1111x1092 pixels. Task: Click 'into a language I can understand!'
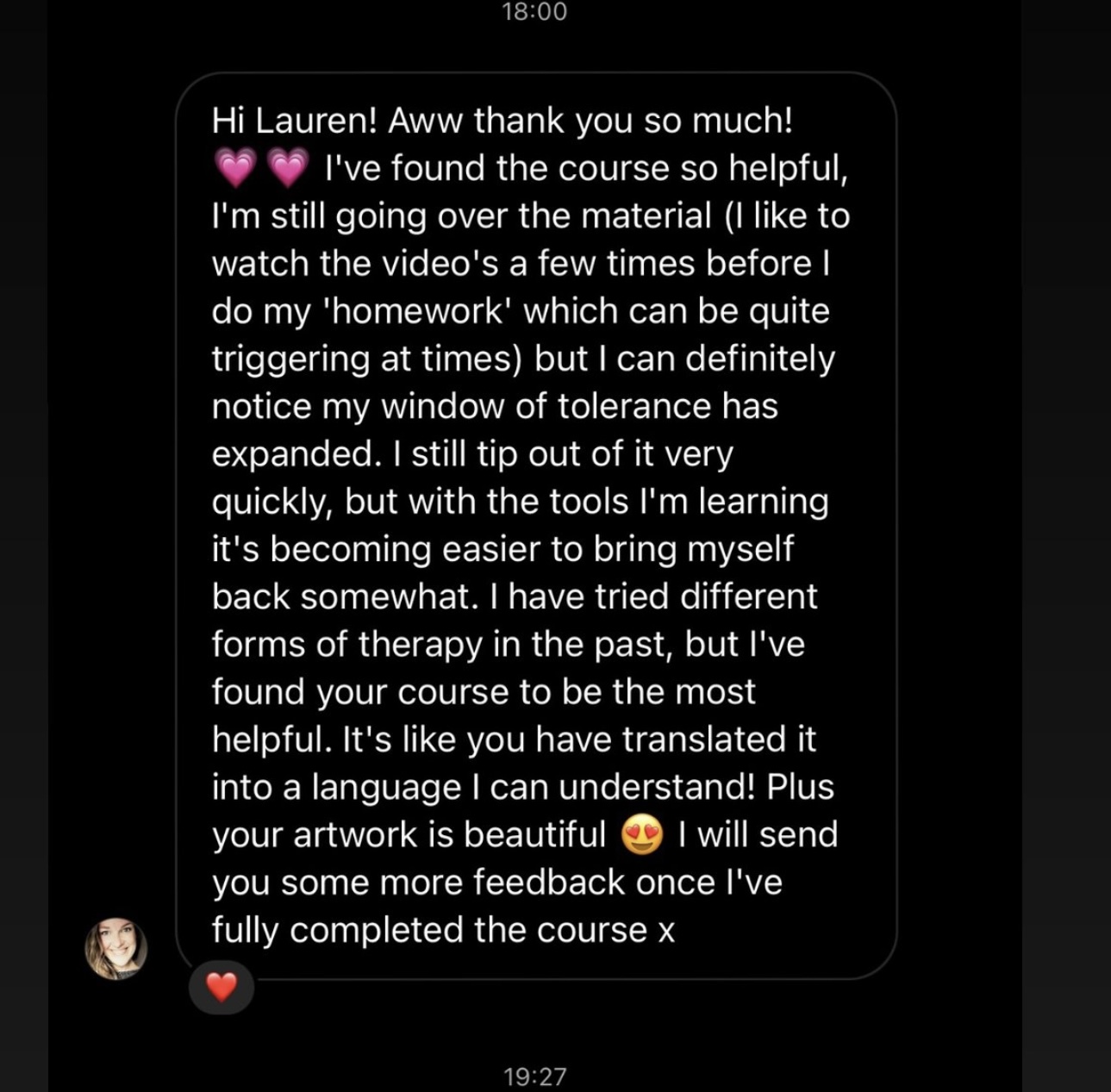484,788
